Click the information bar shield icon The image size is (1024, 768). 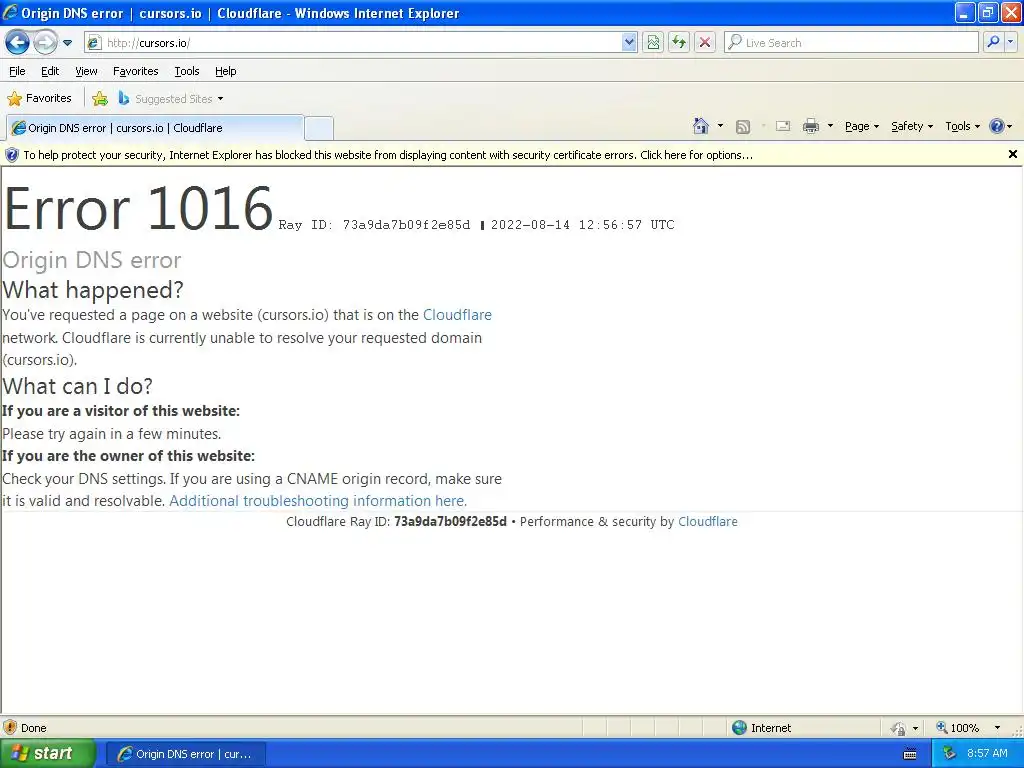12,155
